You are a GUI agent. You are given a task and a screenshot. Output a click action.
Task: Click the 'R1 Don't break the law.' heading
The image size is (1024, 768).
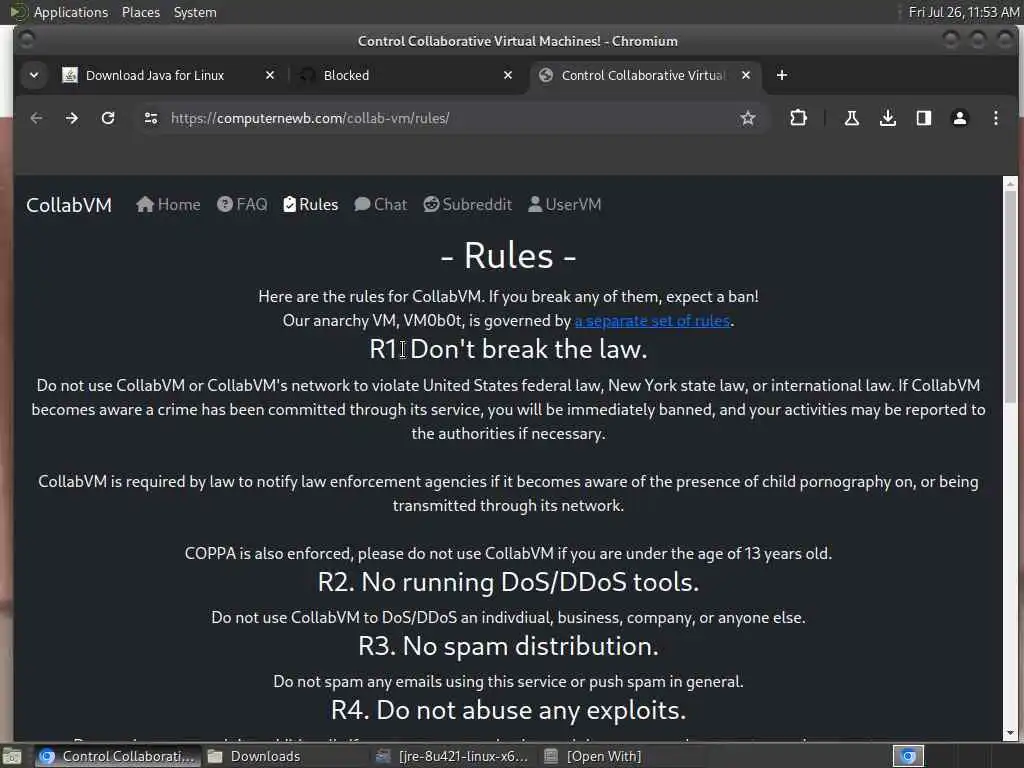508,349
